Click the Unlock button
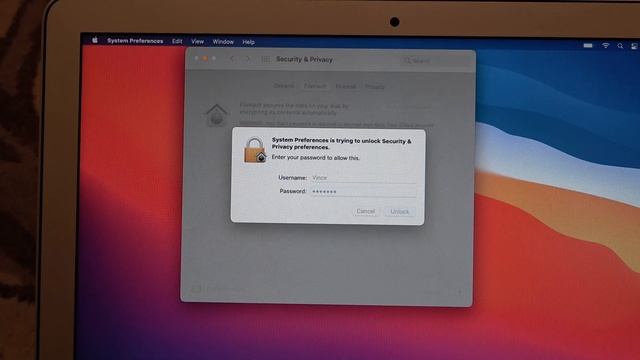Screen dimensions: 640x360 (x=400, y=211)
